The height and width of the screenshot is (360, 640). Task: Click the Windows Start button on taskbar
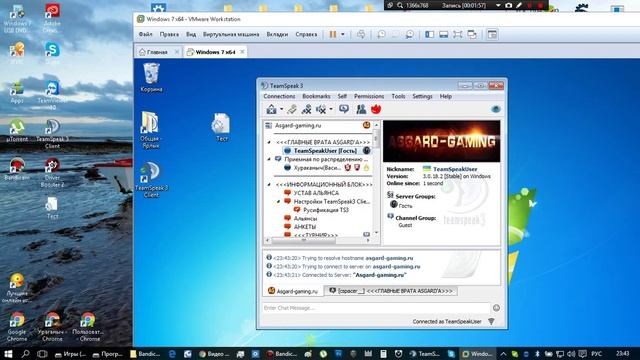pyautogui.click(x=7, y=353)
